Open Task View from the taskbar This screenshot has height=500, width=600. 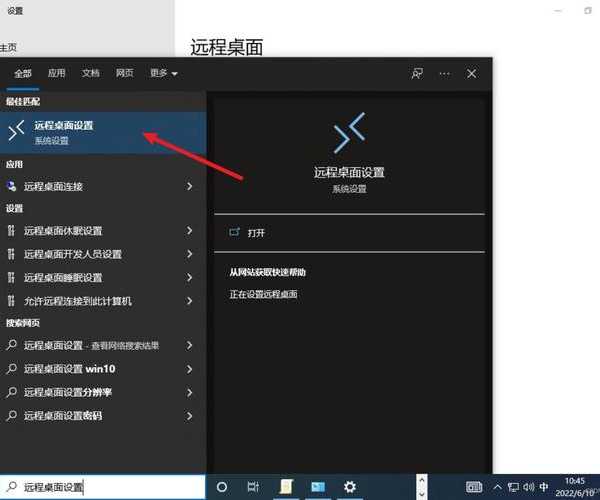(253, 487)
